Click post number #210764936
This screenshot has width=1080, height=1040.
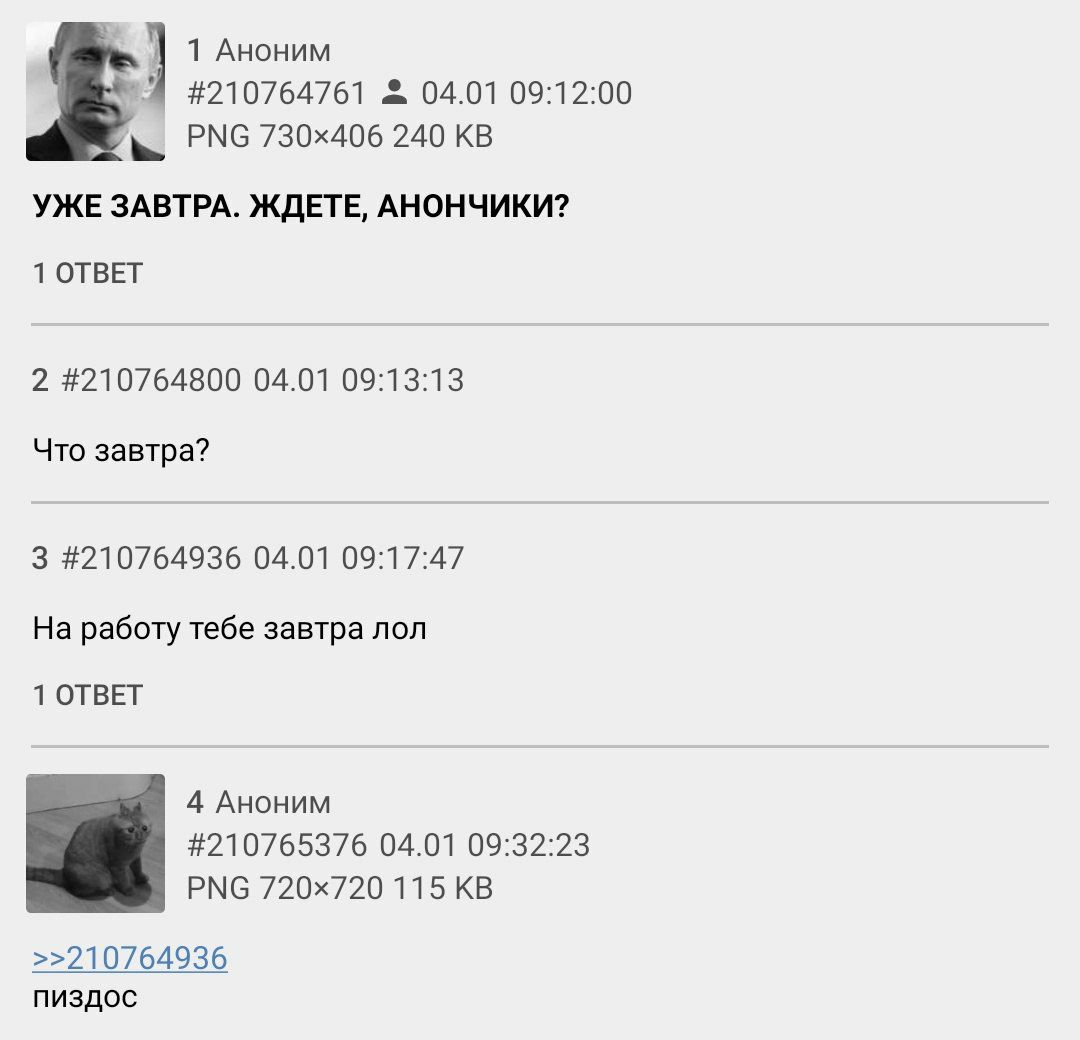pos(151,558)
